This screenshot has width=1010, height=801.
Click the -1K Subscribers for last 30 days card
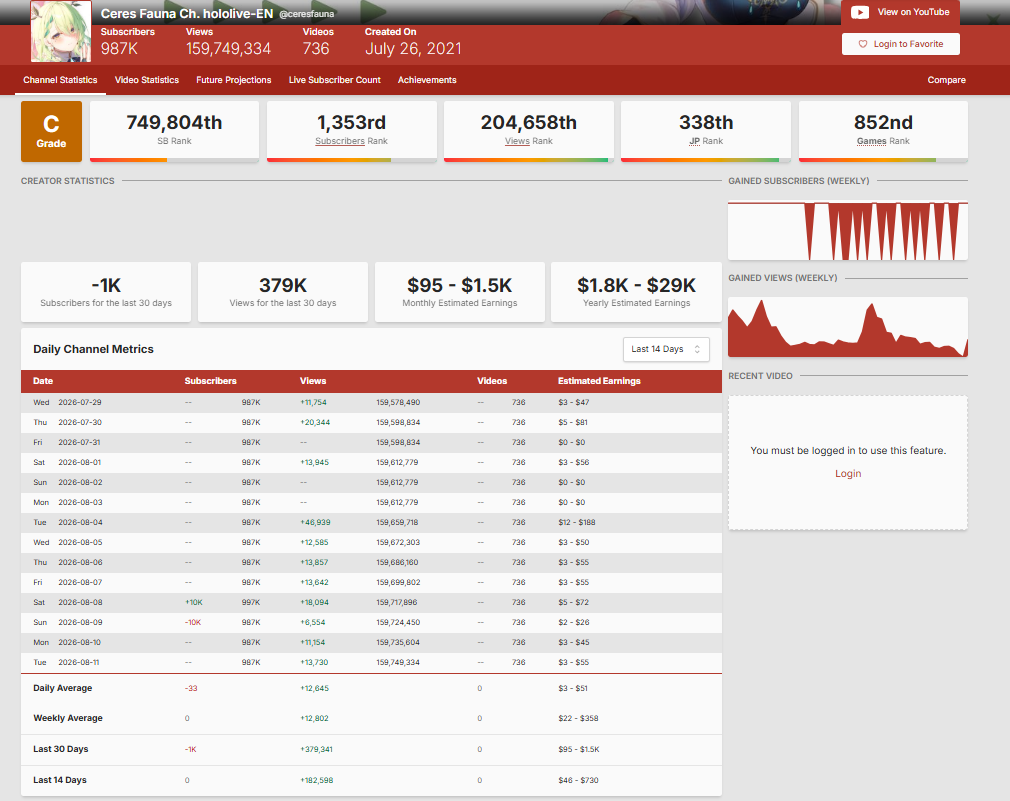tap(106, 292)
